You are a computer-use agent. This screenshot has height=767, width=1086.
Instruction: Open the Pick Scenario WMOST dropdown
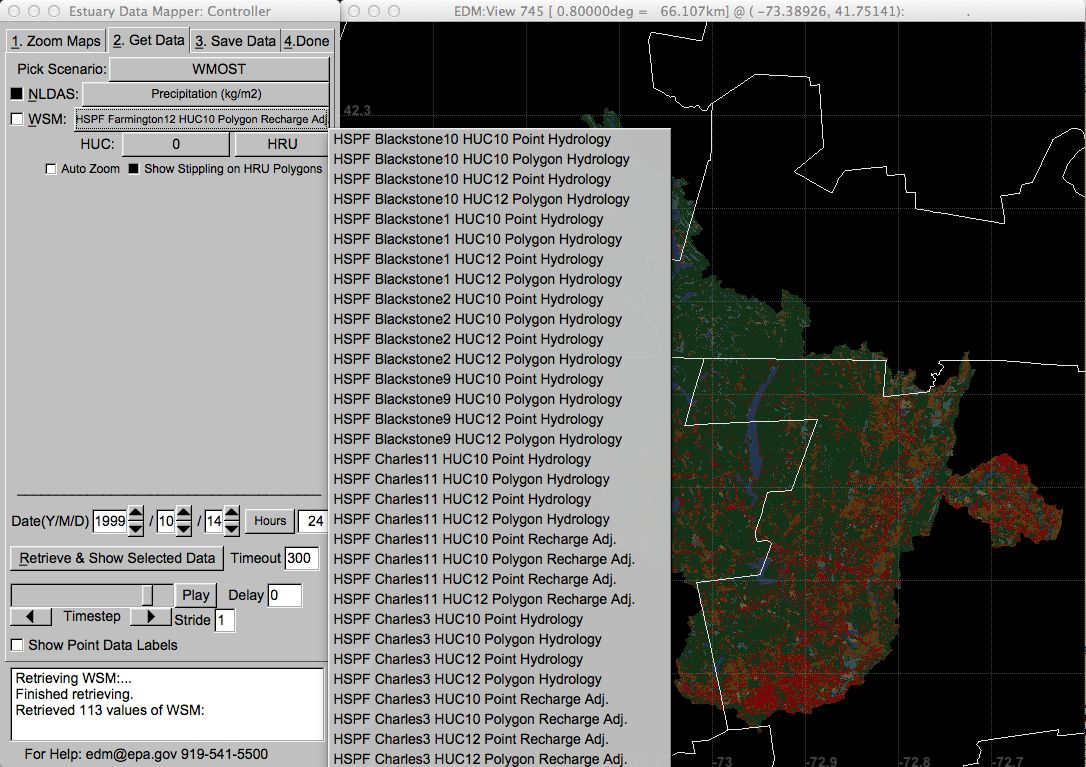tap(219, 69)
